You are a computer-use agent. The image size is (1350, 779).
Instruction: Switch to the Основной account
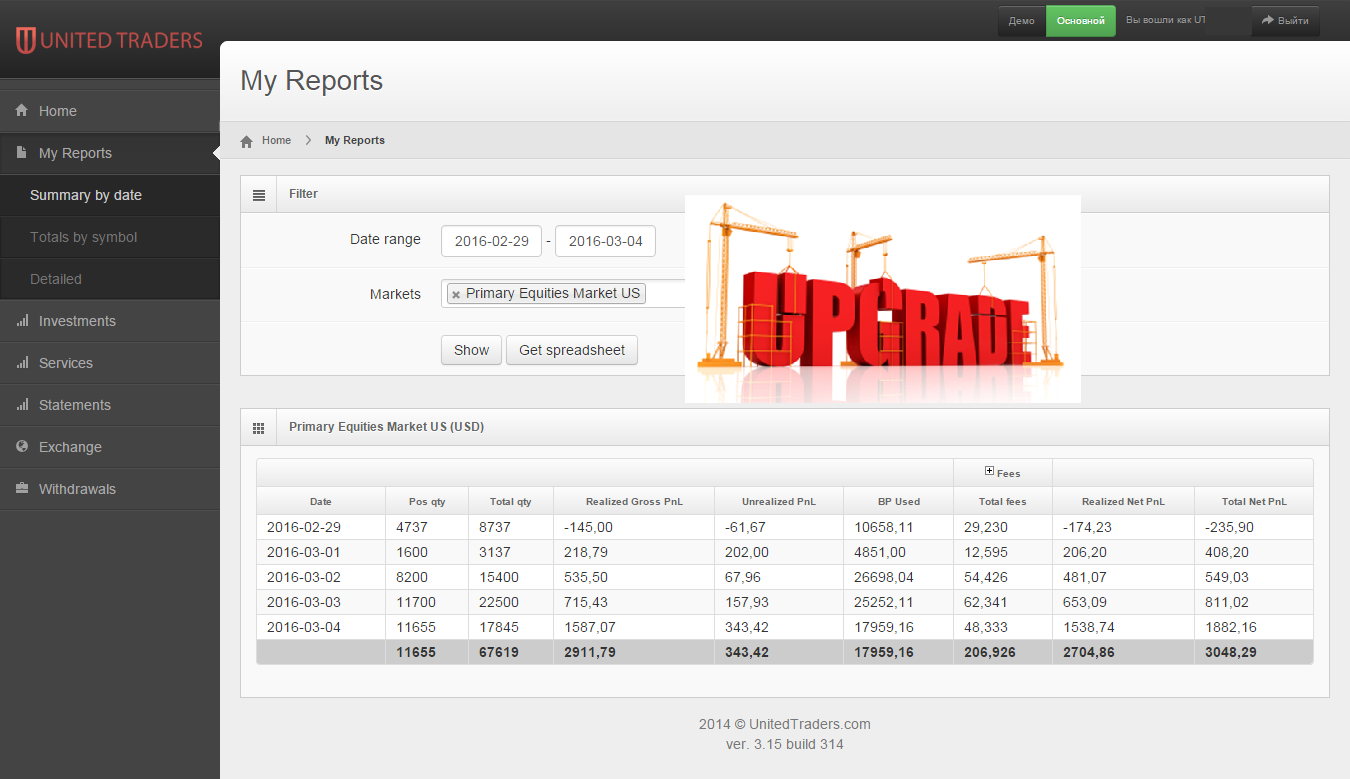(x=1081, y=21)
